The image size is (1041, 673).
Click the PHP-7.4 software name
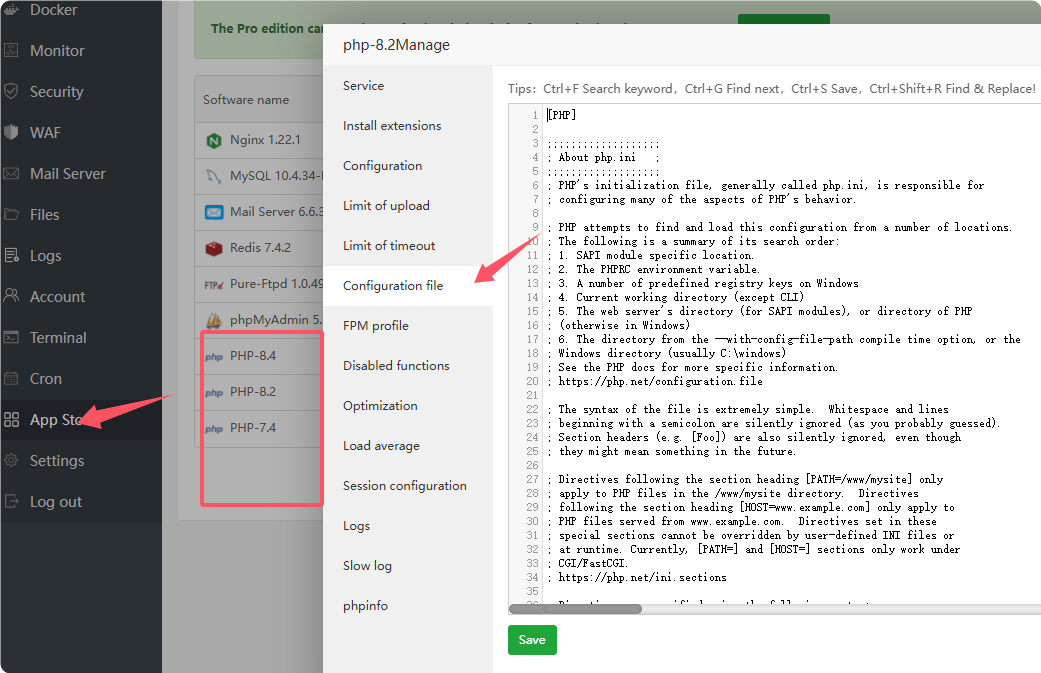pos(253,427)
